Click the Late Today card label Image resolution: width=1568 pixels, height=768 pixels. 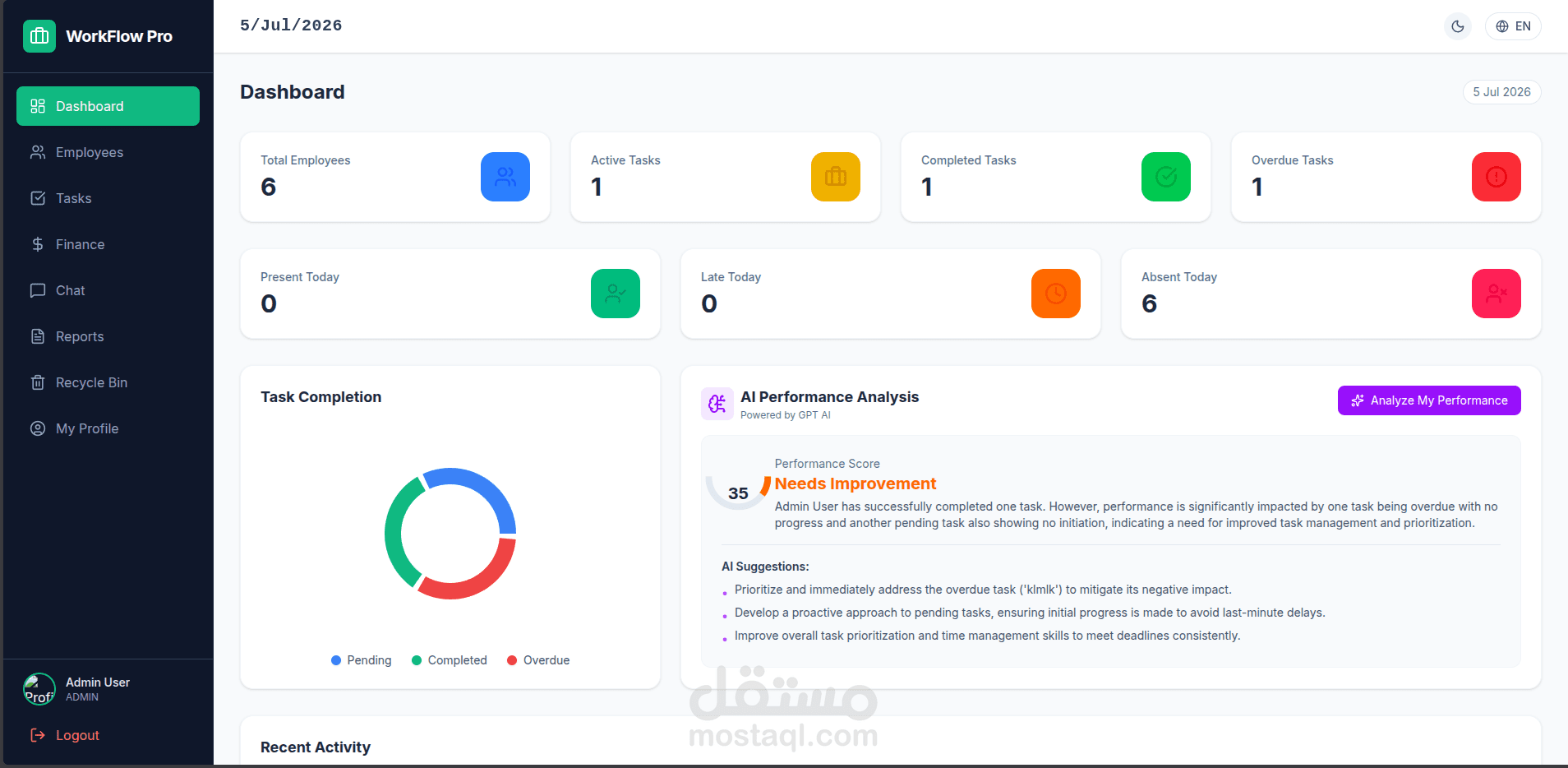click(731, 277)
